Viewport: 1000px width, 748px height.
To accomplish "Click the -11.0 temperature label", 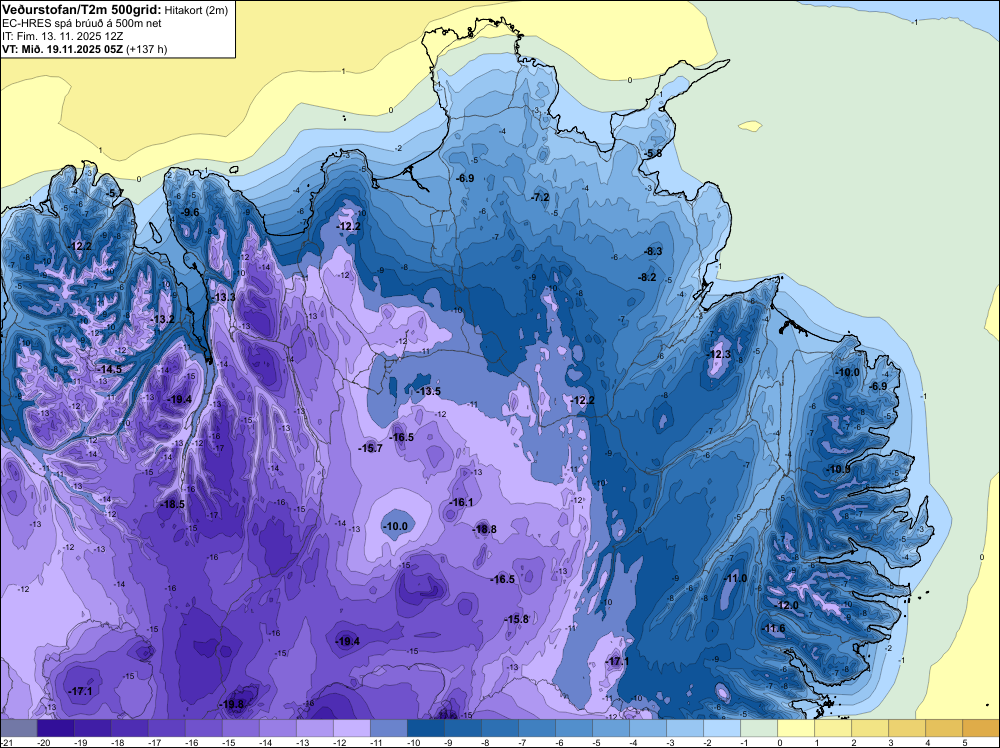I will (735, 578).
